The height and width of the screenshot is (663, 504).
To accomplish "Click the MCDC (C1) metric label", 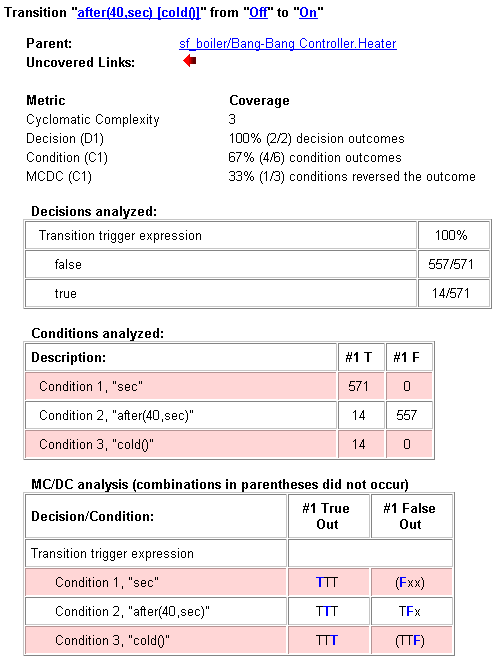I will tap(59, 176).
